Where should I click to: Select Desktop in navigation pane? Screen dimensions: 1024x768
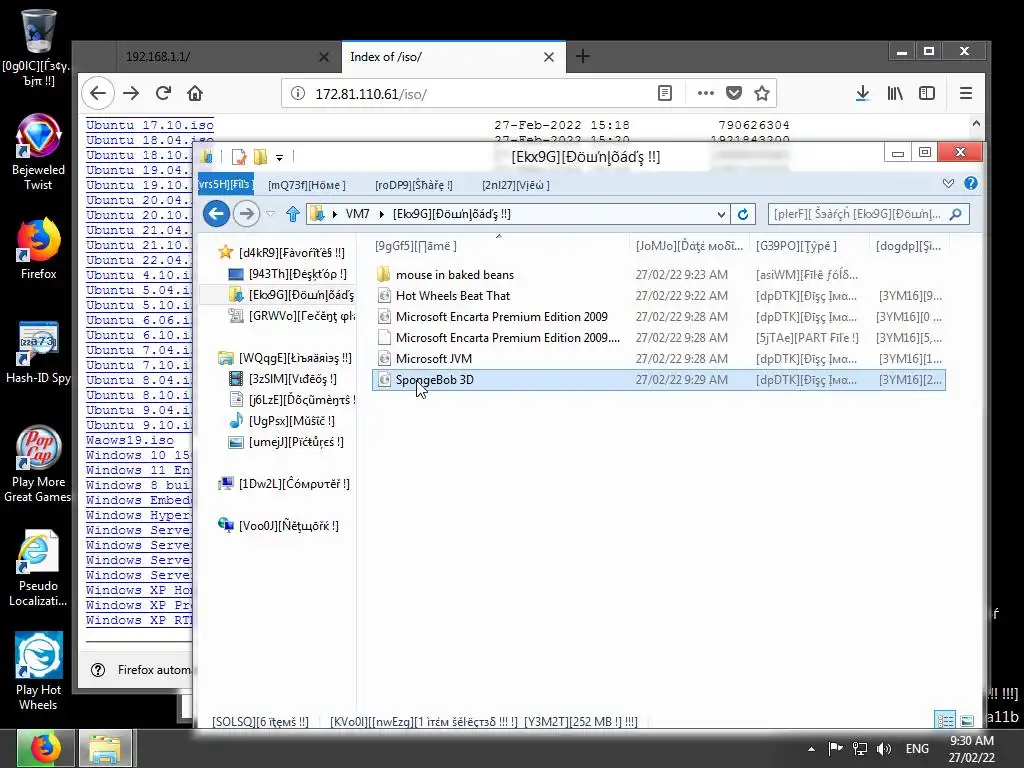click(x=288, y=274)
